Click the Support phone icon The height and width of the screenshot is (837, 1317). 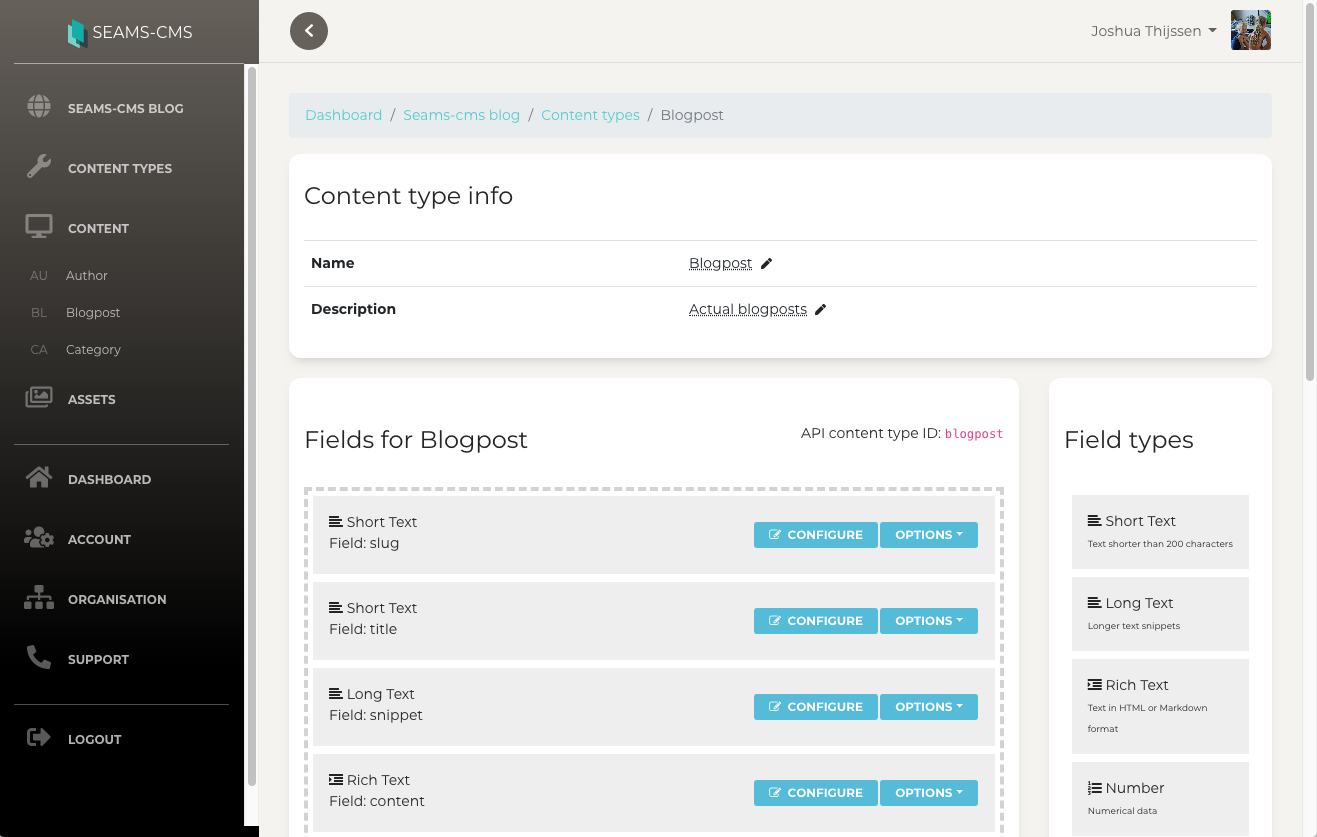pos(39,658)
